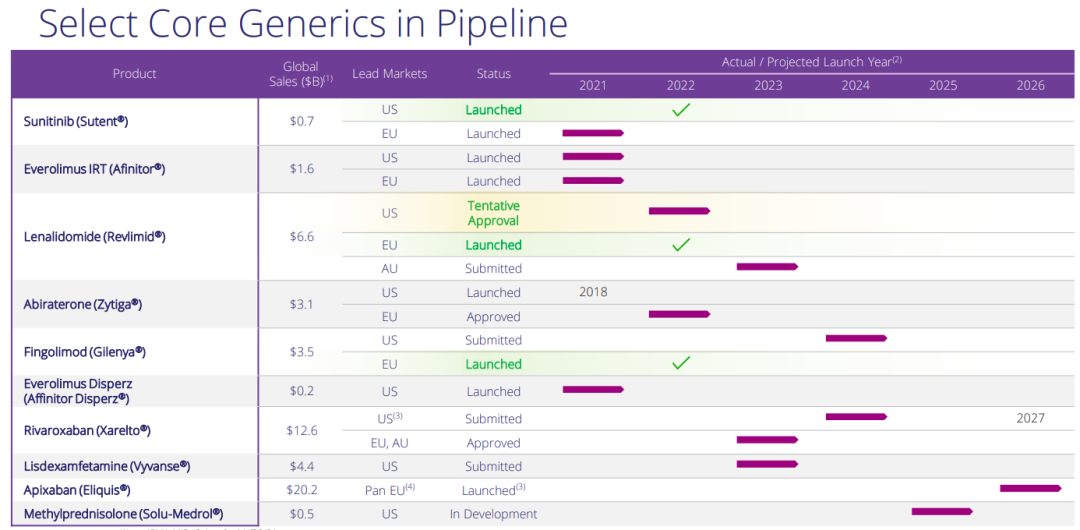Click the Actual / Projected Launch Year heading
Screen dimensions: 1080x530
[x=812, y=62]
